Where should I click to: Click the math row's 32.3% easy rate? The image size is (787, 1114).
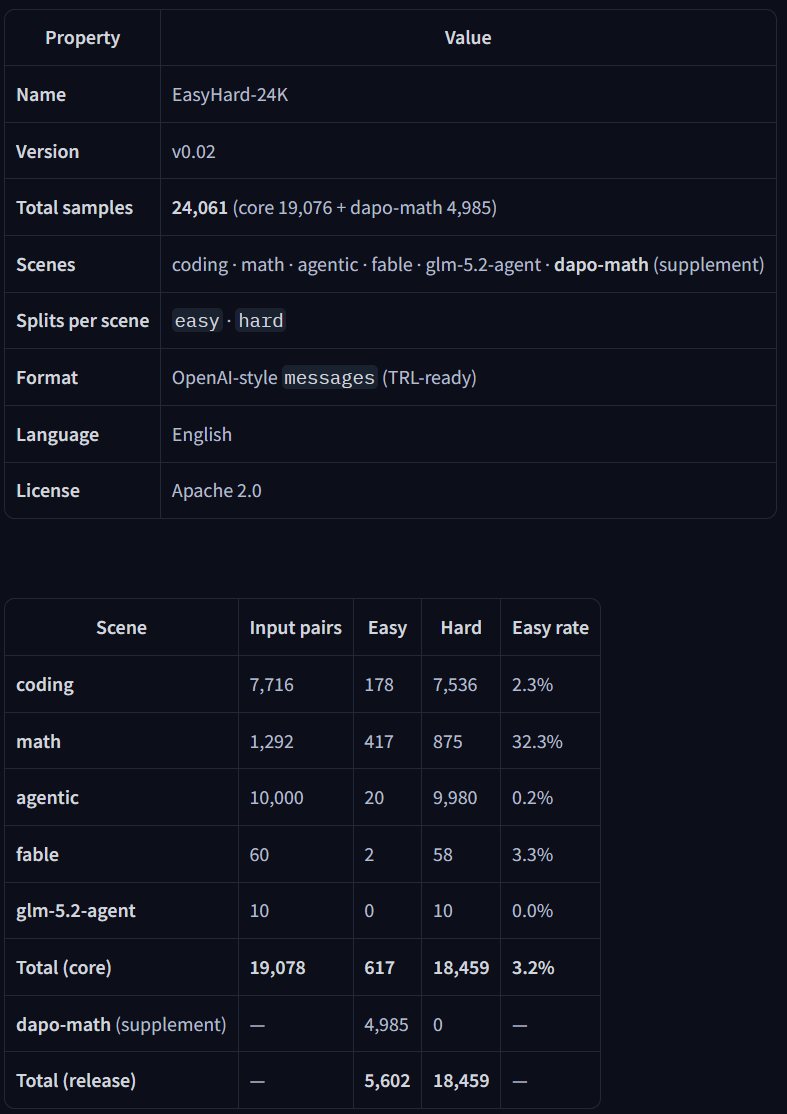click(537, 742)
